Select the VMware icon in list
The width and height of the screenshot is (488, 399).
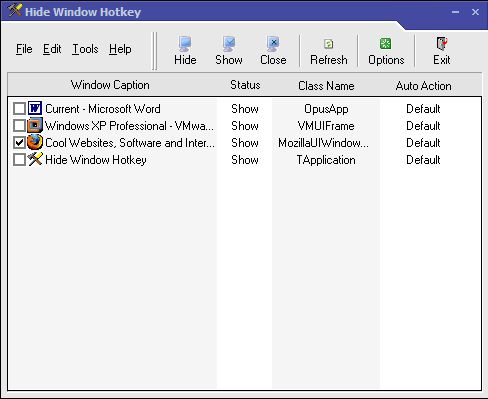35,125
